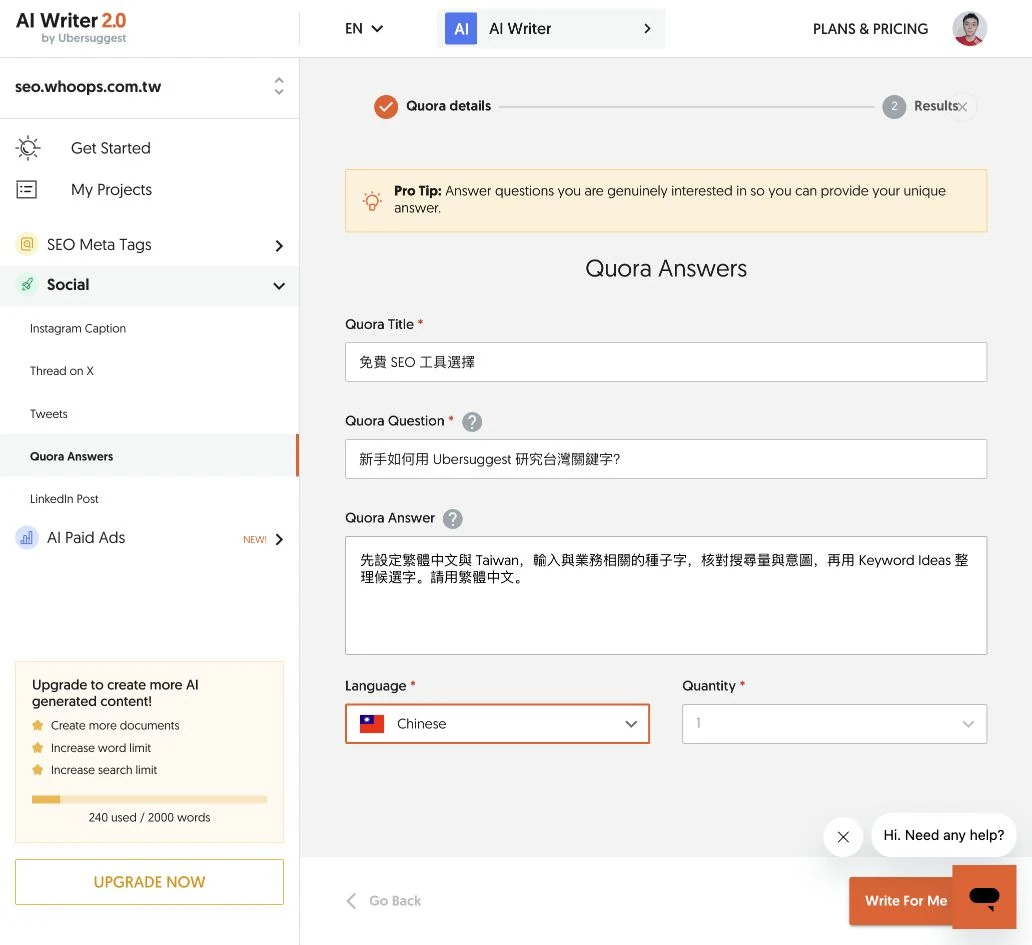The image size is (1032, 945).
Task: Open Tweets tool
Action: [49, 414]
